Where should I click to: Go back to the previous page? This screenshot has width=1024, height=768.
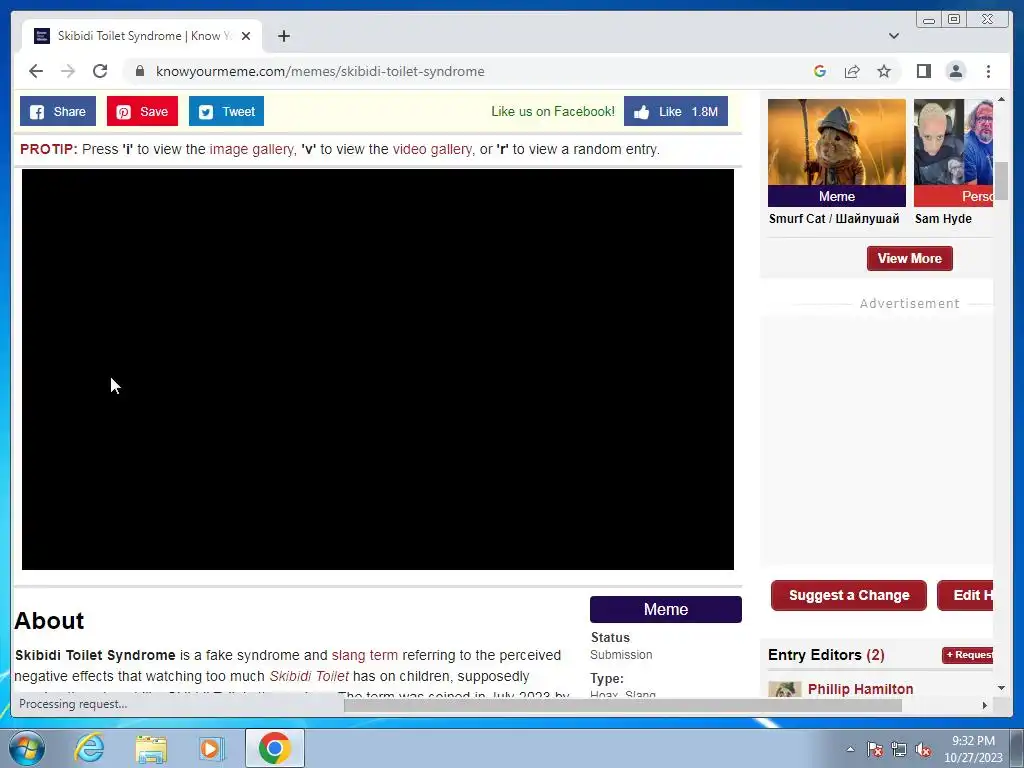[36, 71]
